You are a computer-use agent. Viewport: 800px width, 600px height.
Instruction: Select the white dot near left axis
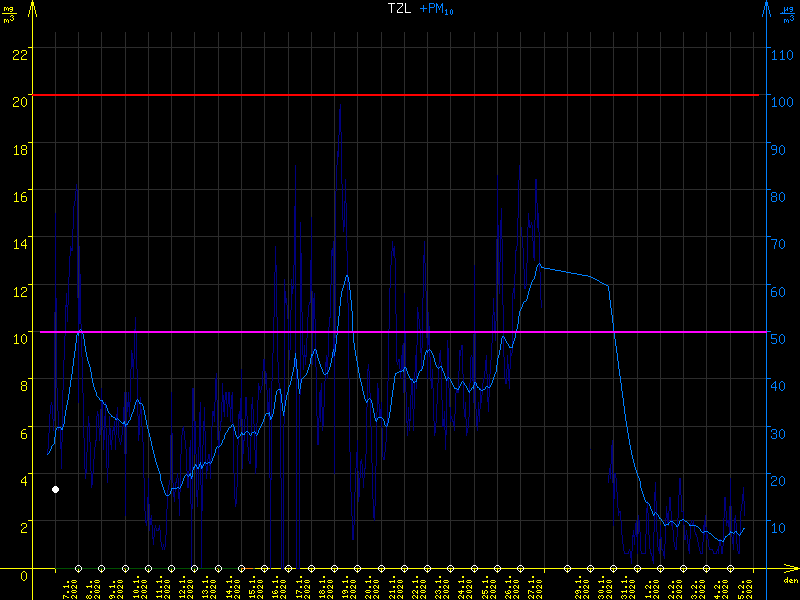click(x=55, y=489)
